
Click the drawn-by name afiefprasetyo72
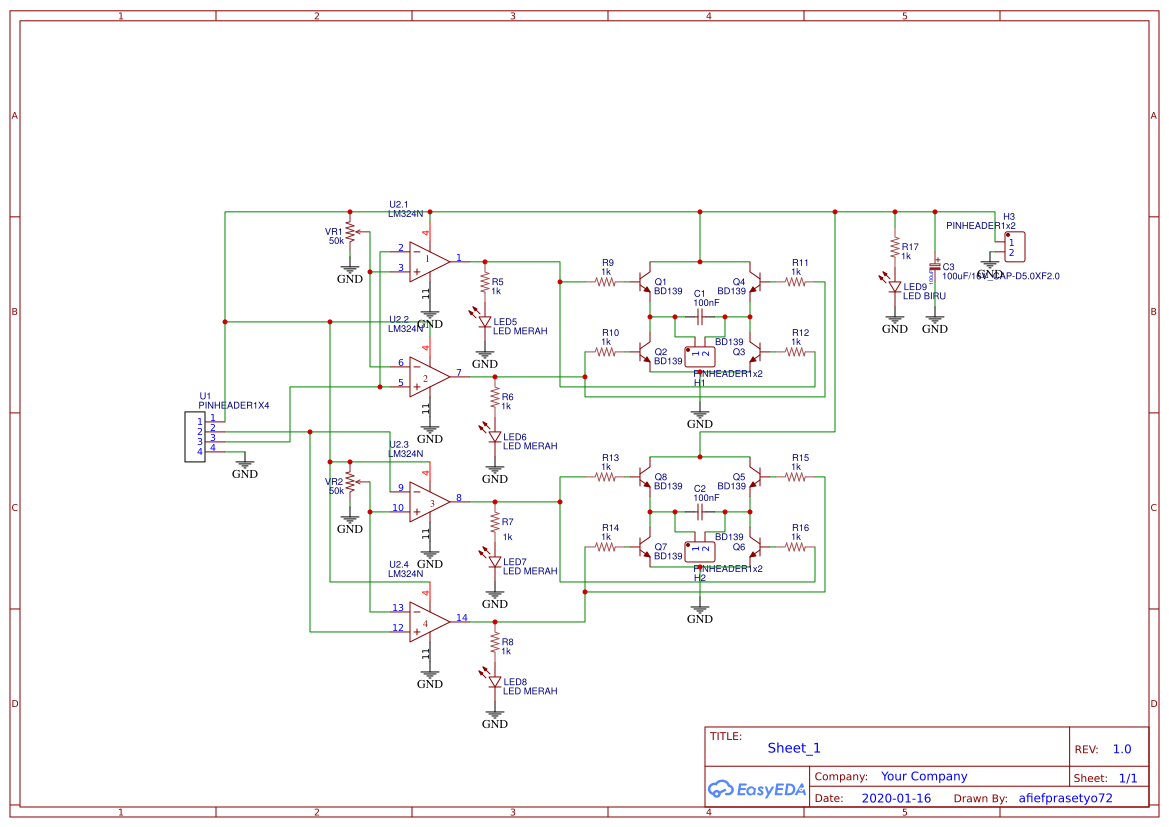coord(1064,798)
